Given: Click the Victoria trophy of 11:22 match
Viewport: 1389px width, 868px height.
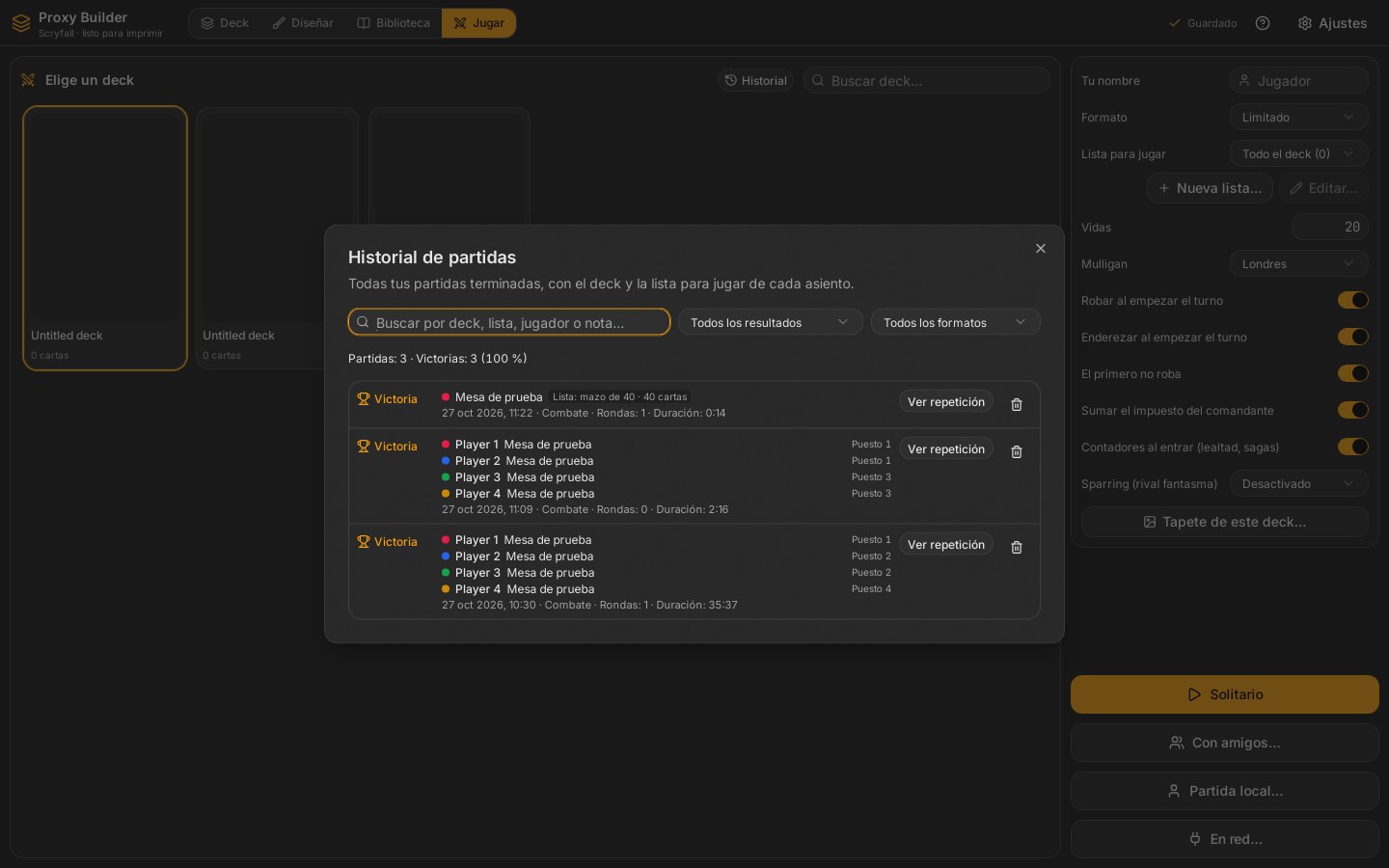Looking at the screenshot, I should [364, 398].
